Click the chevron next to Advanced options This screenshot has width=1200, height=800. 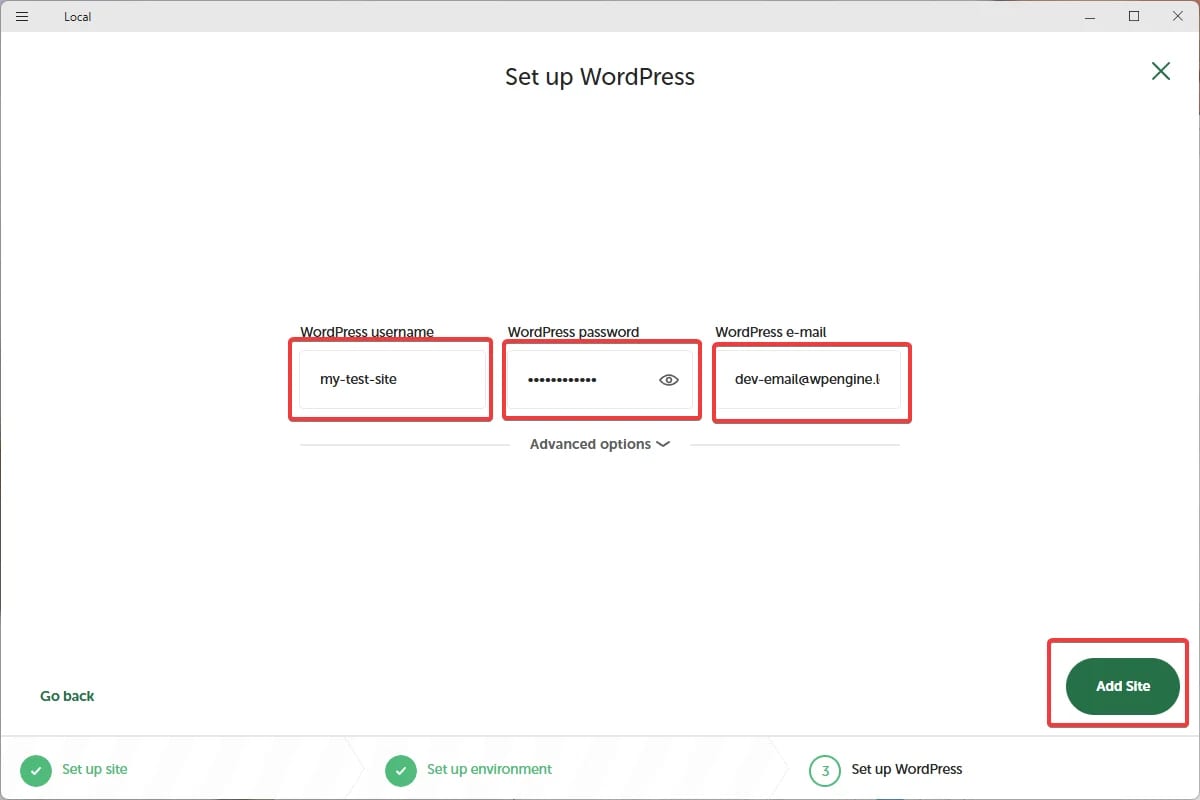[662, 444]
